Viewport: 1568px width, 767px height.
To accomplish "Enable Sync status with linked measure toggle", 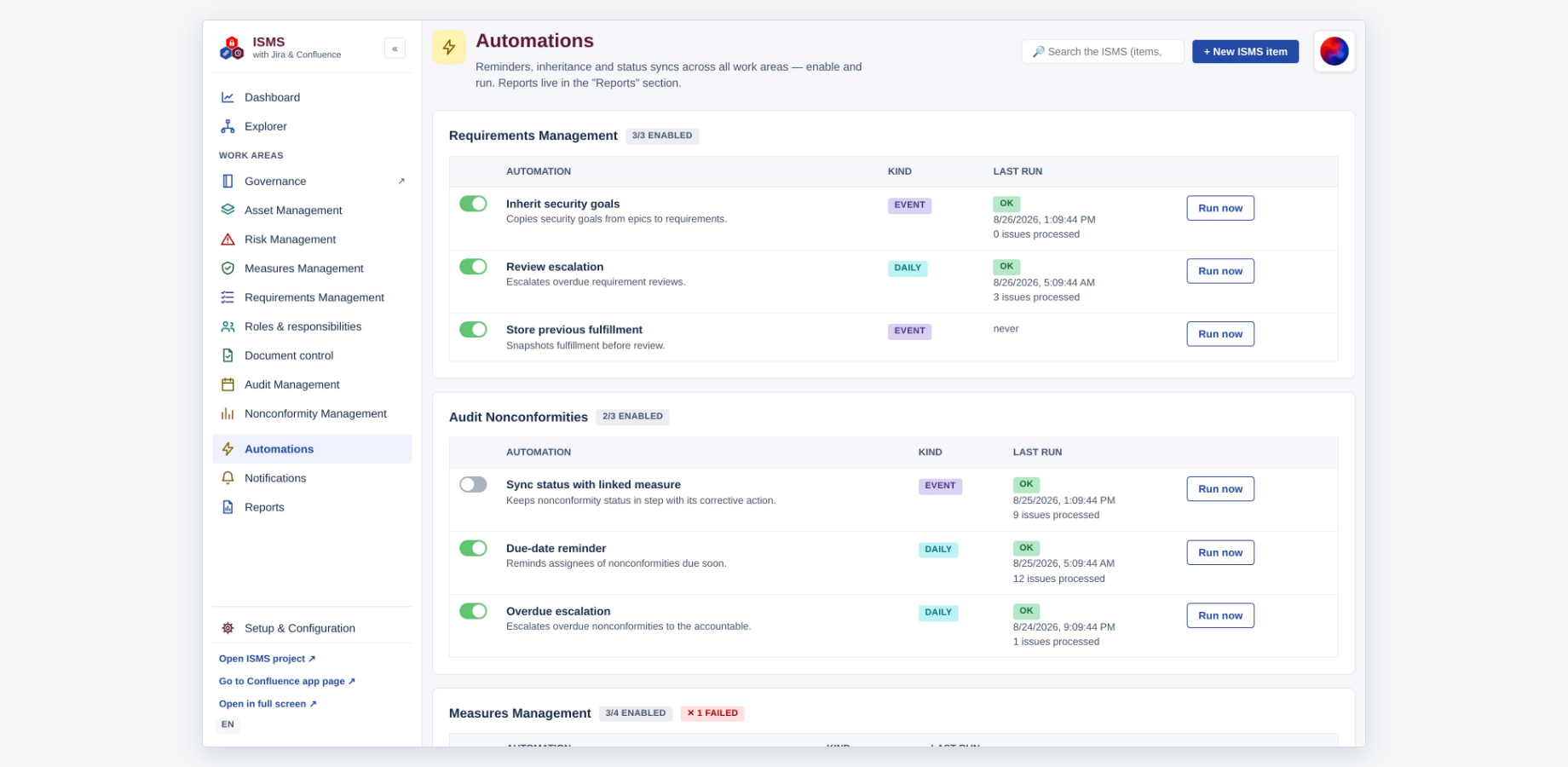I will click(473, 484).
